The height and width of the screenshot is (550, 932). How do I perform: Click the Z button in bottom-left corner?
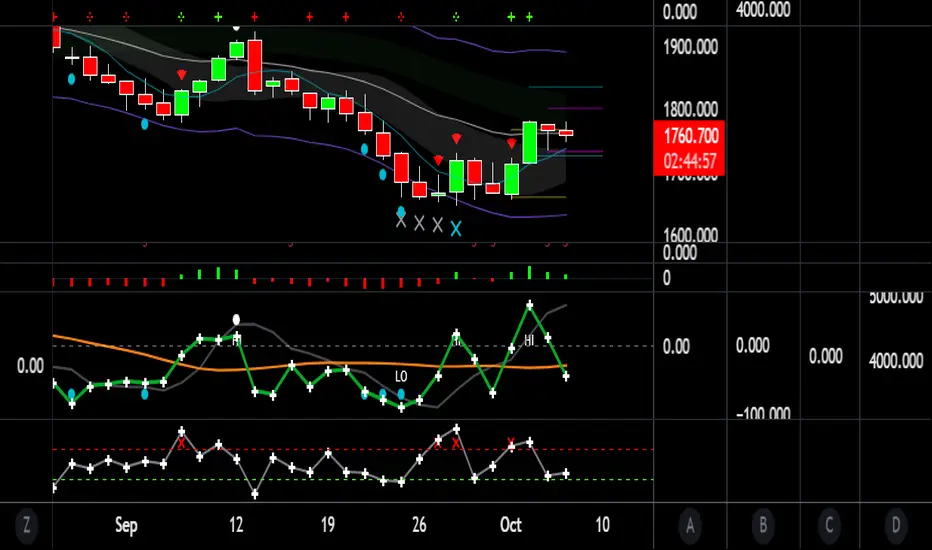pyautogui.click(x=26, y=524)
